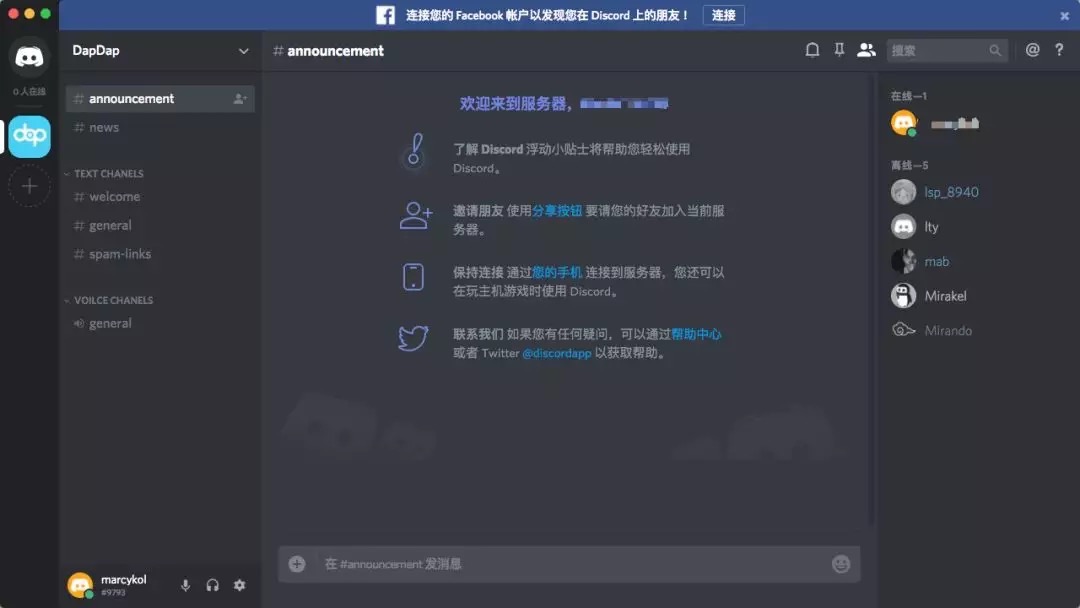Open user settings gear

click(x=239, y=585)
